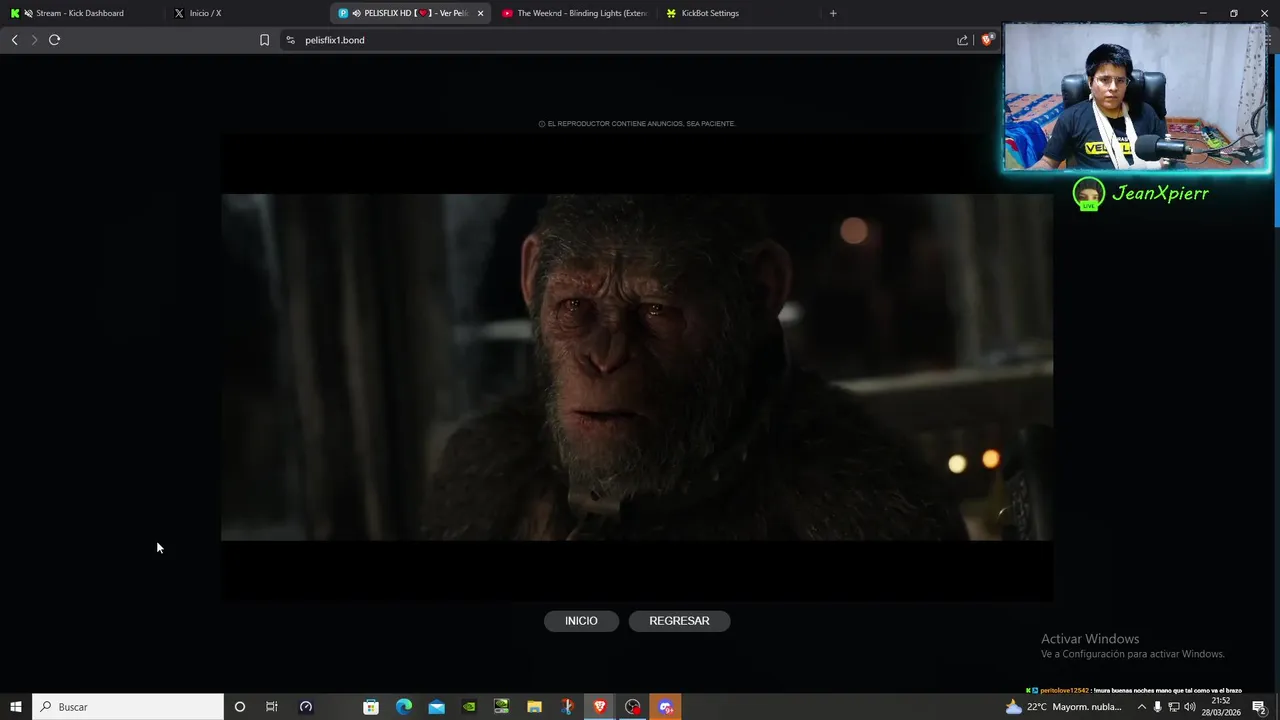Open Task View on the taskbar
Image resolution: width=1280 pixels, height=720 pixels.
[271, 707]
